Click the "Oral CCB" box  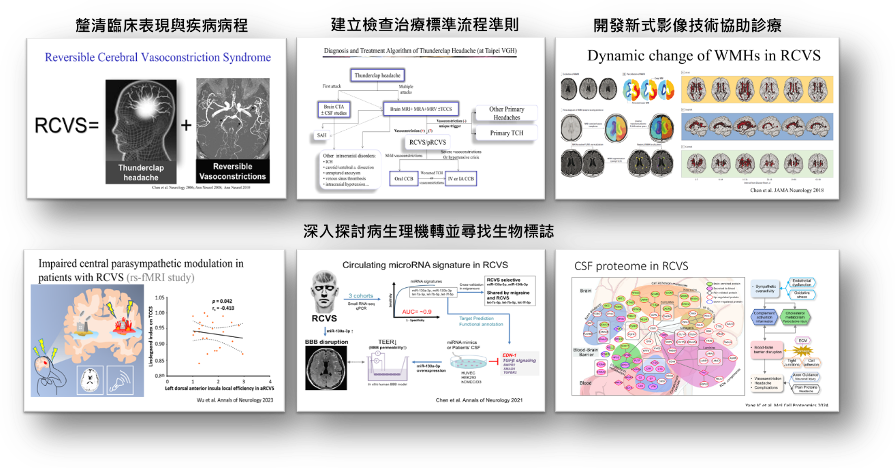click(x=404, y=179)
